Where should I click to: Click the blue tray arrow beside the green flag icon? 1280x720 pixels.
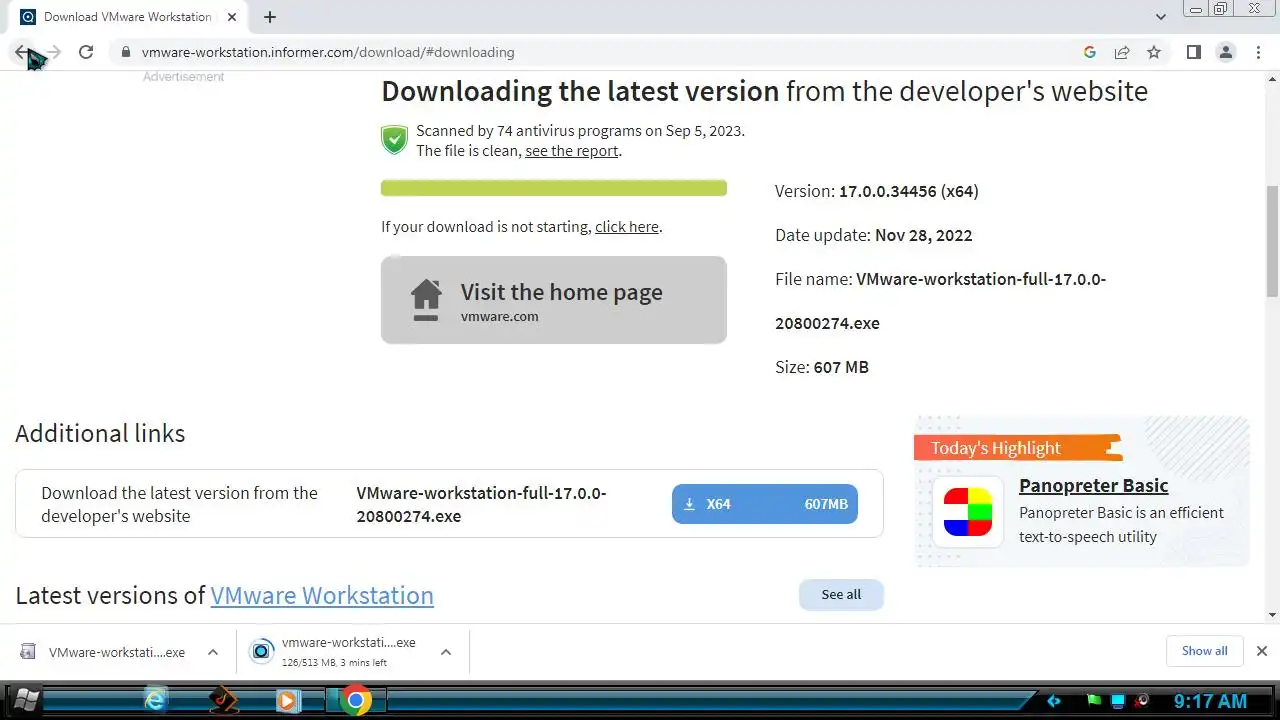(x=1053, y=701)
